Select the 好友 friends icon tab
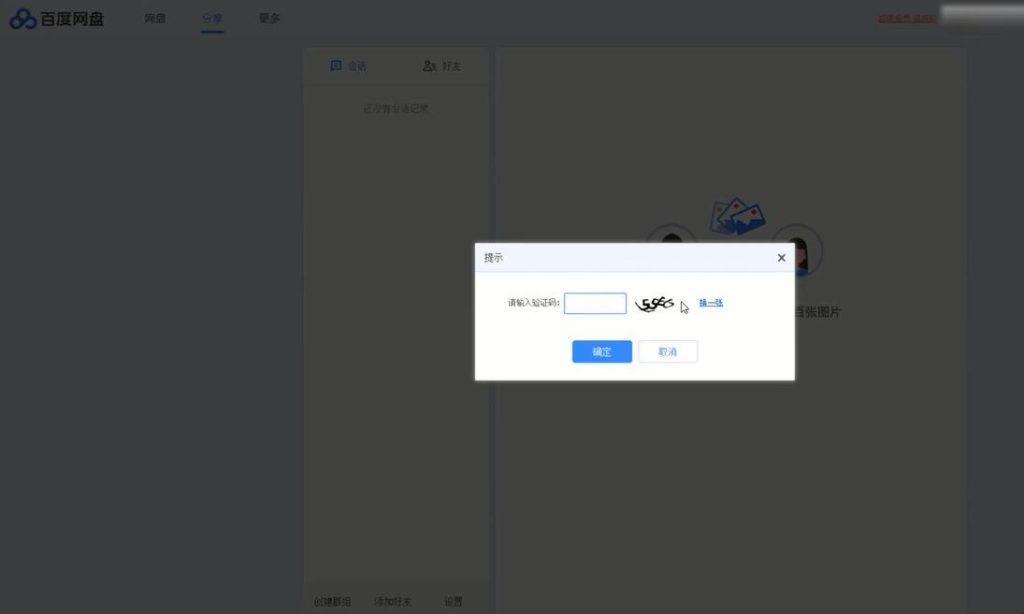The height and width of the screenshot is (614, 1024). point(429,66)
